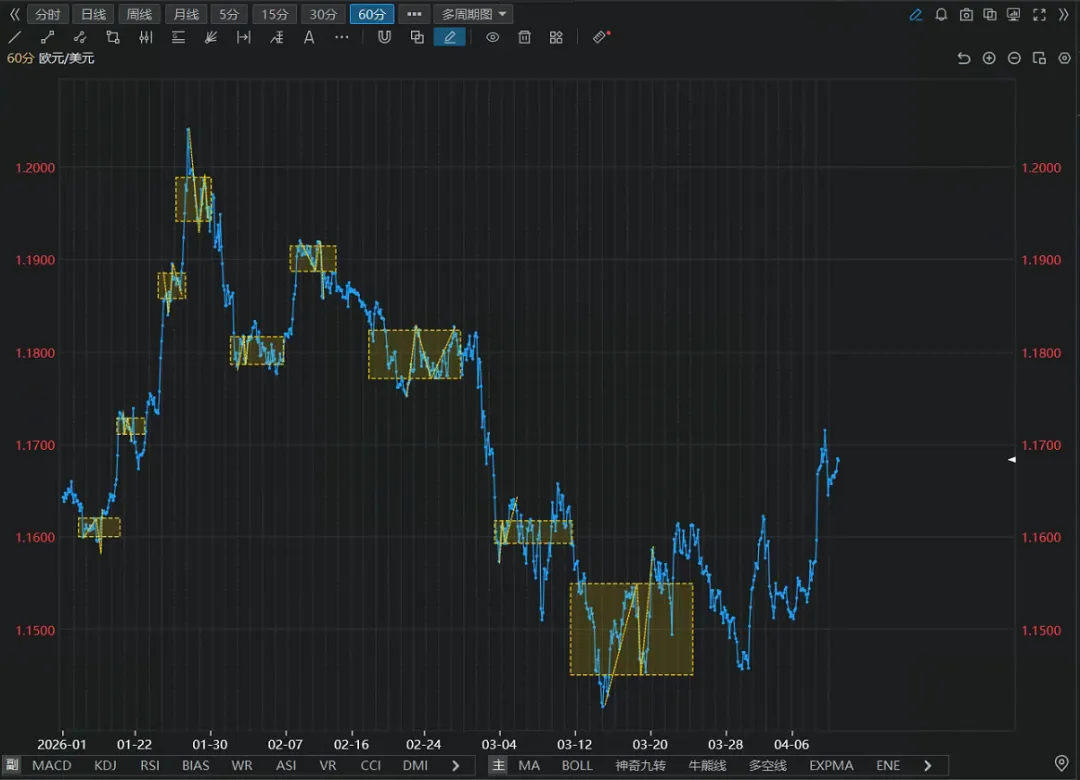Toggle the 主 main-indicator button
The image size is (1080, 780).
coord(499,765)
